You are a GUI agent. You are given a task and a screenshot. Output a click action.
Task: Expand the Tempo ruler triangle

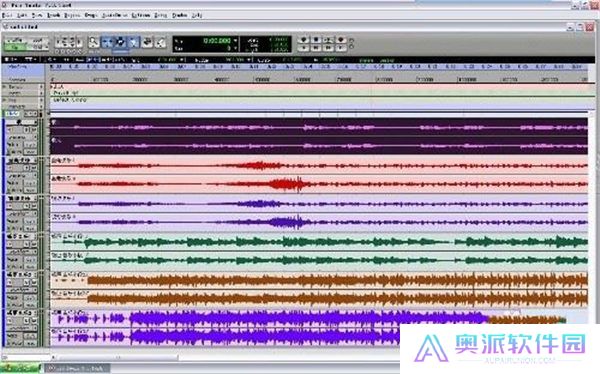tap(5, 87)
